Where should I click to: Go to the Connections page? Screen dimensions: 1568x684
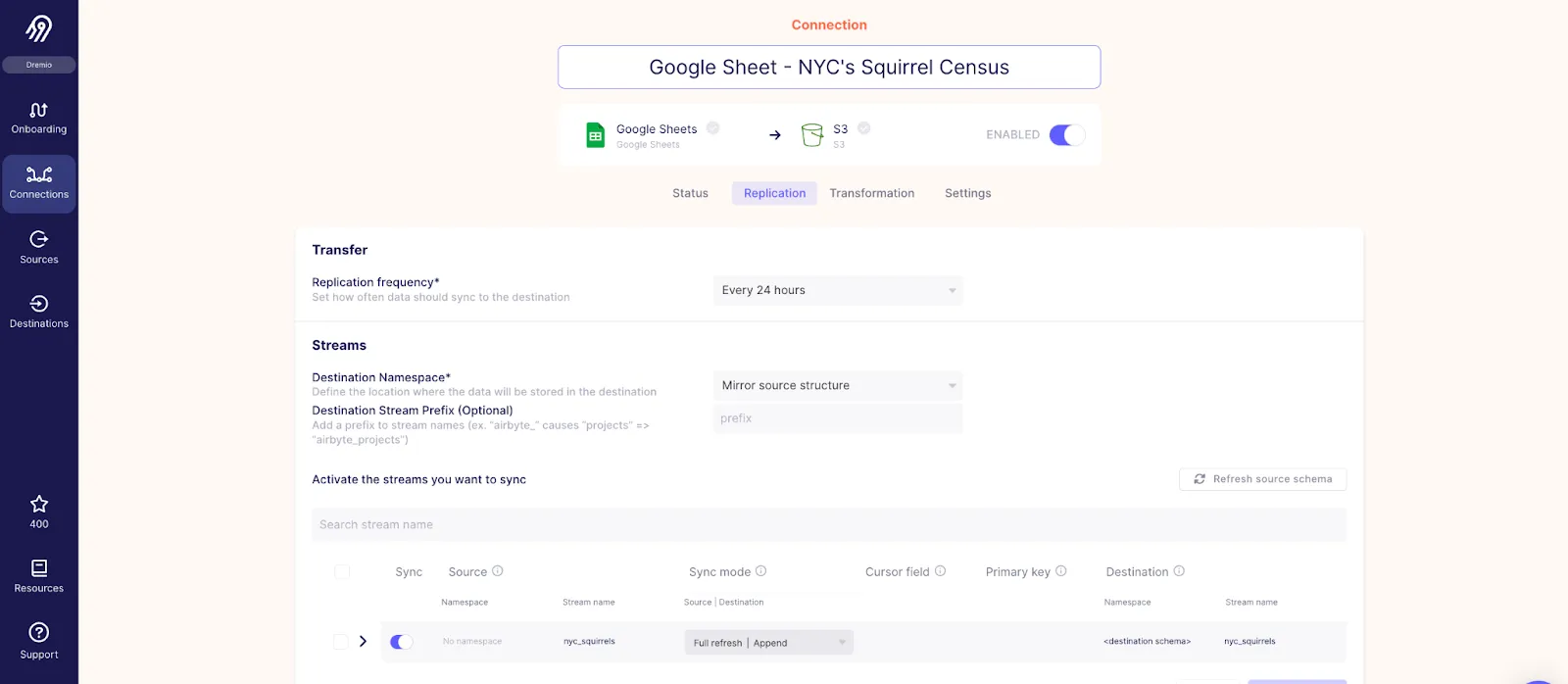[39, 183]
